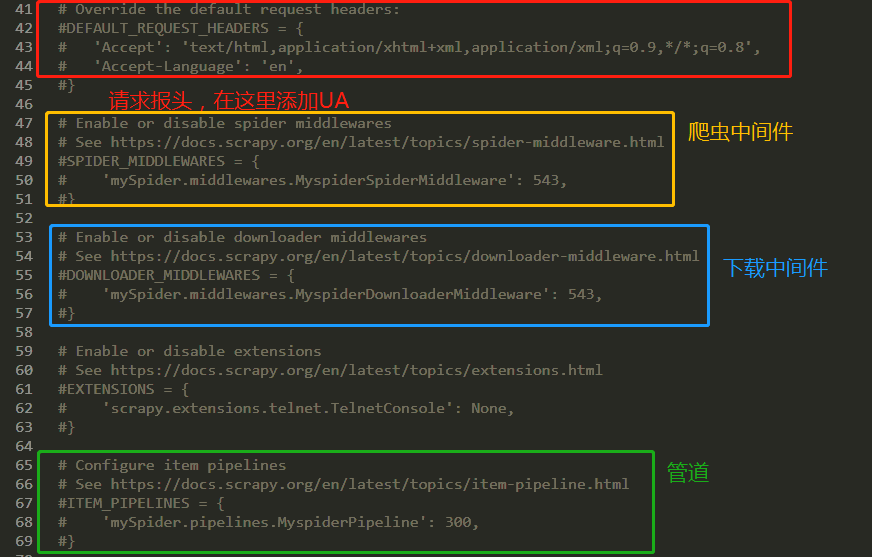
Task: Click '# Enable or disable extensions' comment
Action: [190, 351]
